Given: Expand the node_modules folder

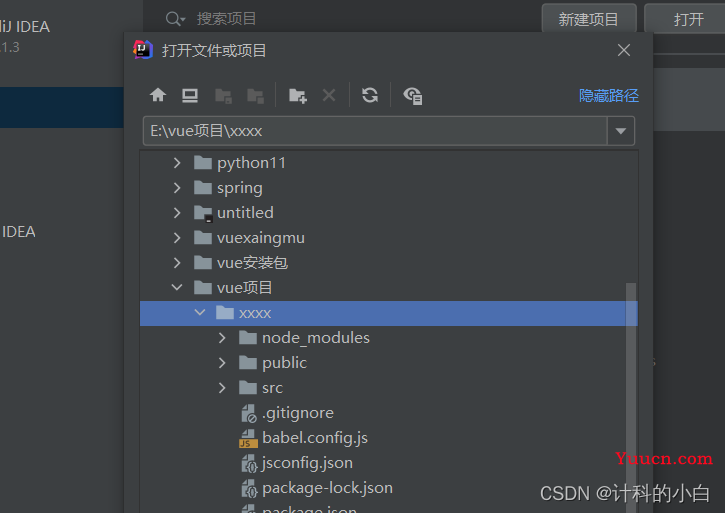Looking at the screenshot, I should click(222, 338).
